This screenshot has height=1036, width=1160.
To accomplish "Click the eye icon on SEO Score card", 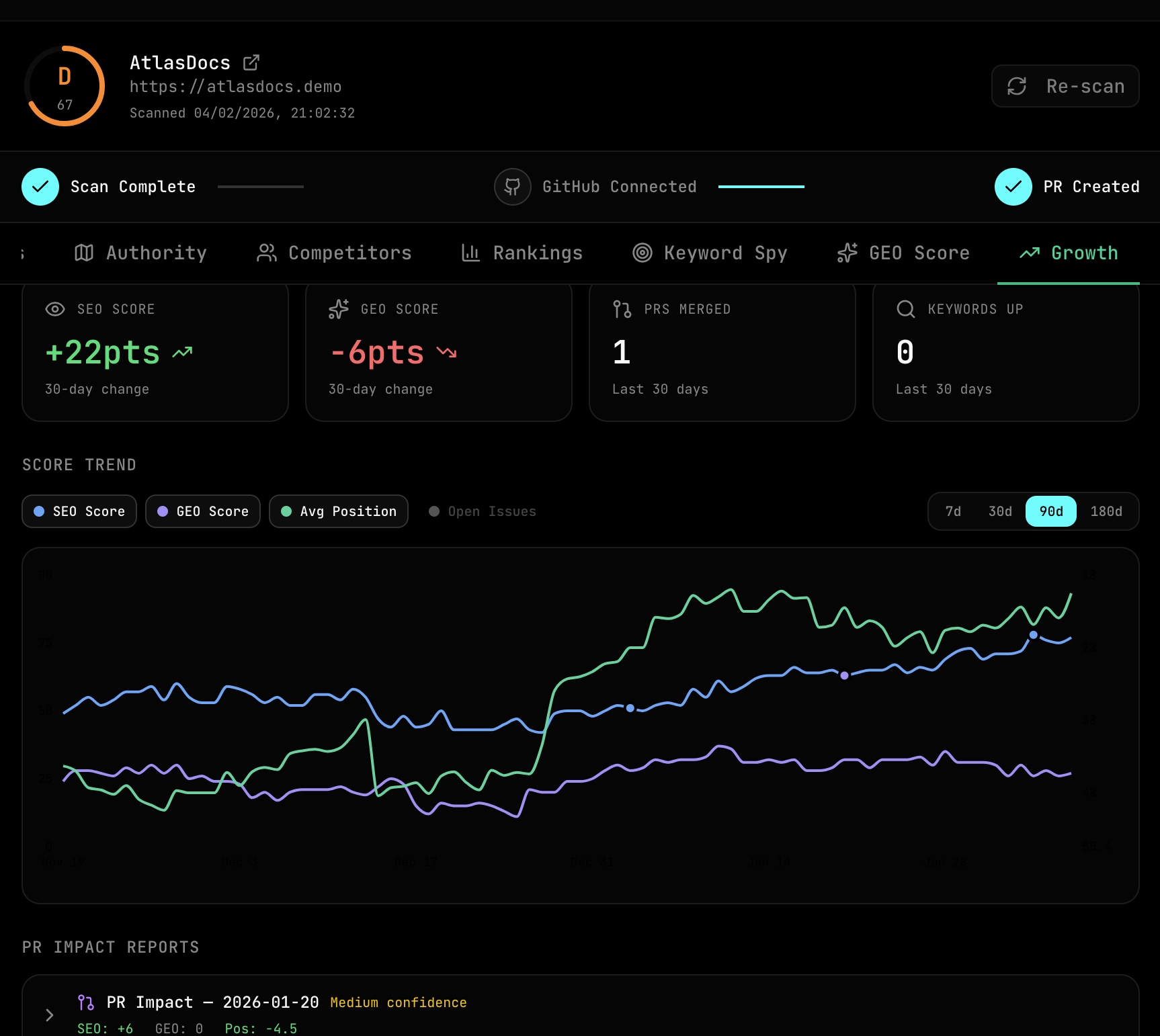I will (54, 309).
